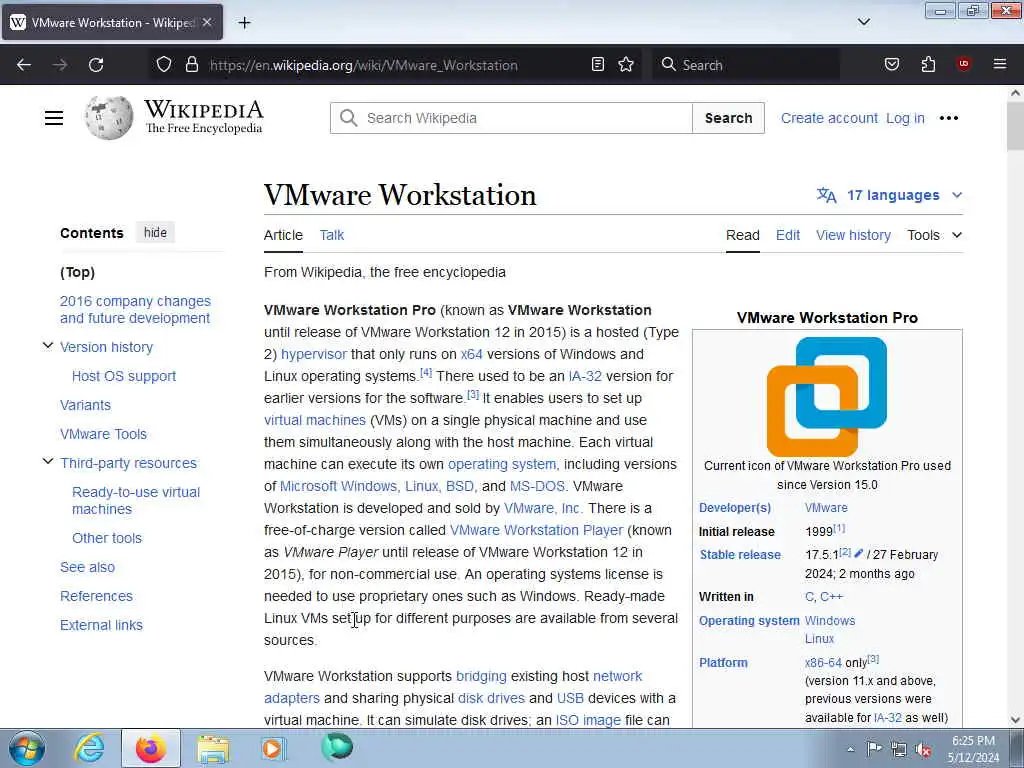Image resolution: width=1024 pixels, height=768 pixels.
Task: Open the Tools dropdown menu
Action: click(935, 235)
